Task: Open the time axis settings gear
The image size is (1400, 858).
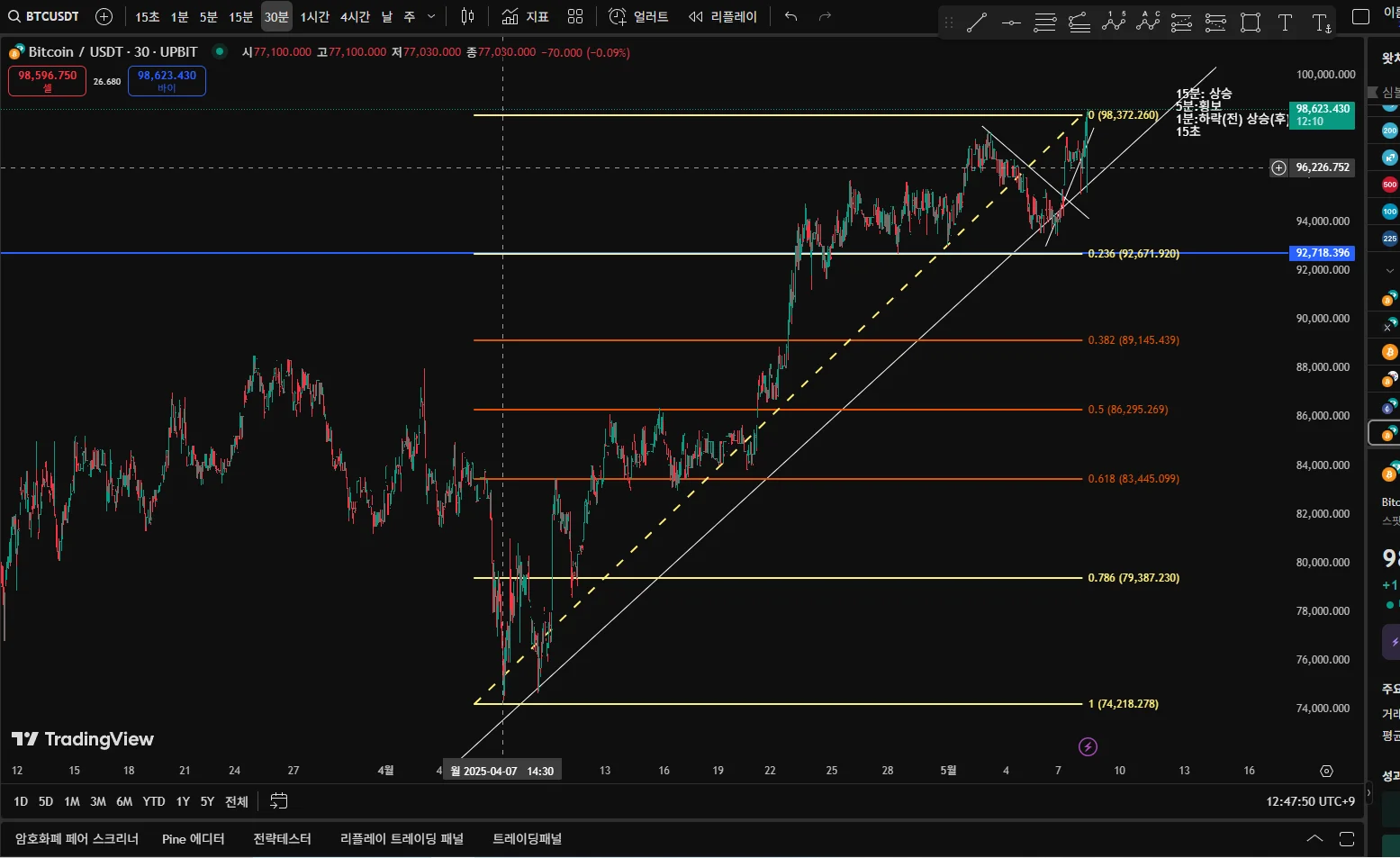Action: 1326,771
